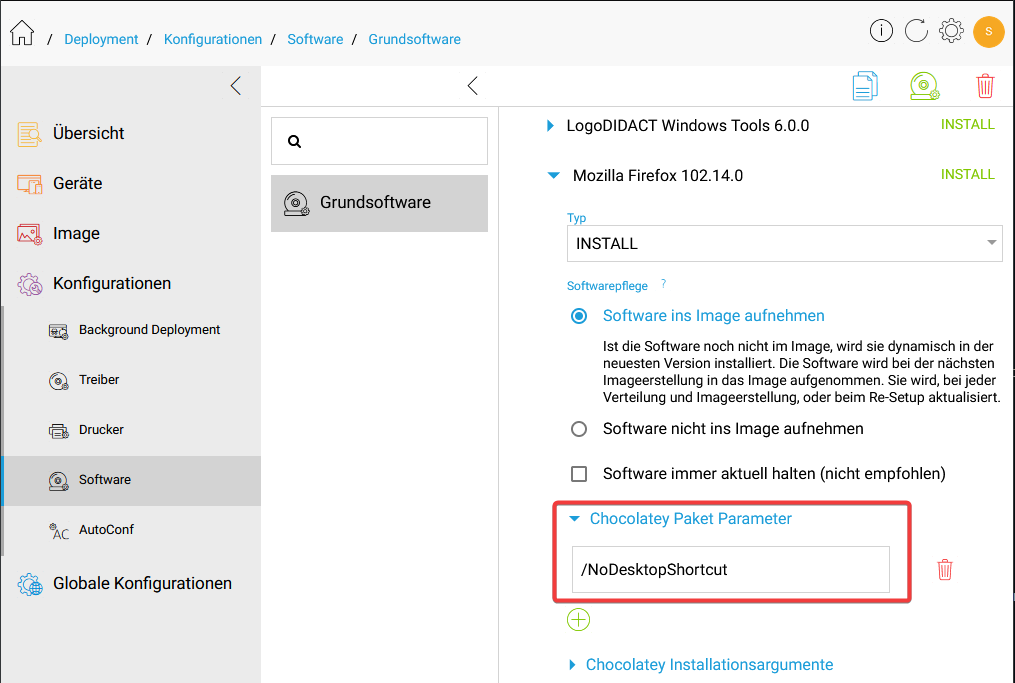This screenshot has width=1015, height=683.
Task: Click the AutoConf AC icon
Action: 59,531
